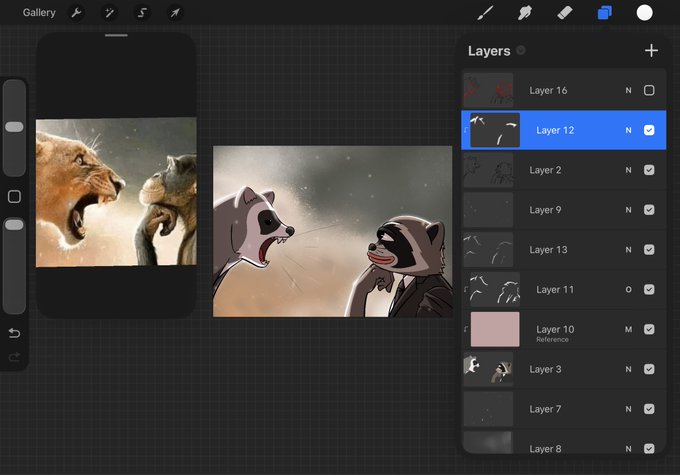
Task: Tap the Redo arrow in sidebar
Action: click(x=14, y=357)
